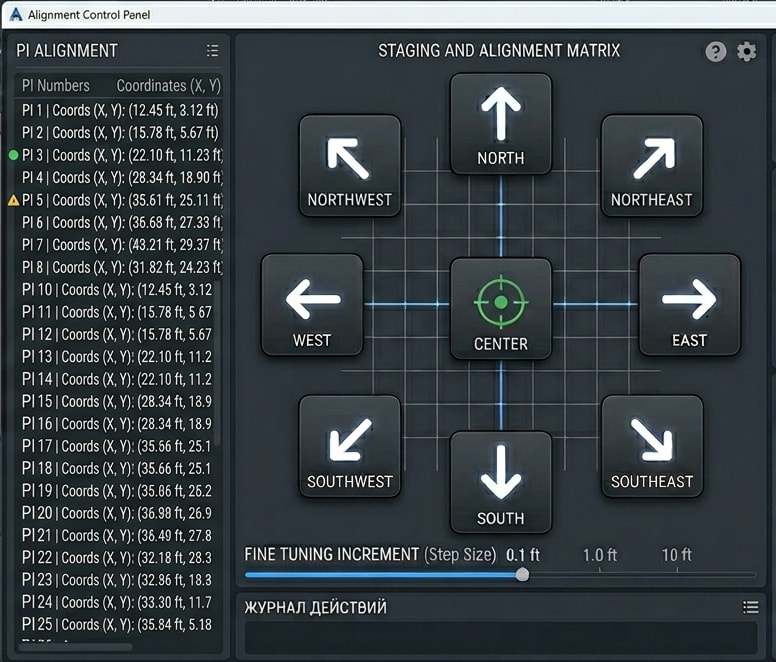Screen dimensions: 776x662
Task: Shift alignment West
Action: (x=312, y=305)
